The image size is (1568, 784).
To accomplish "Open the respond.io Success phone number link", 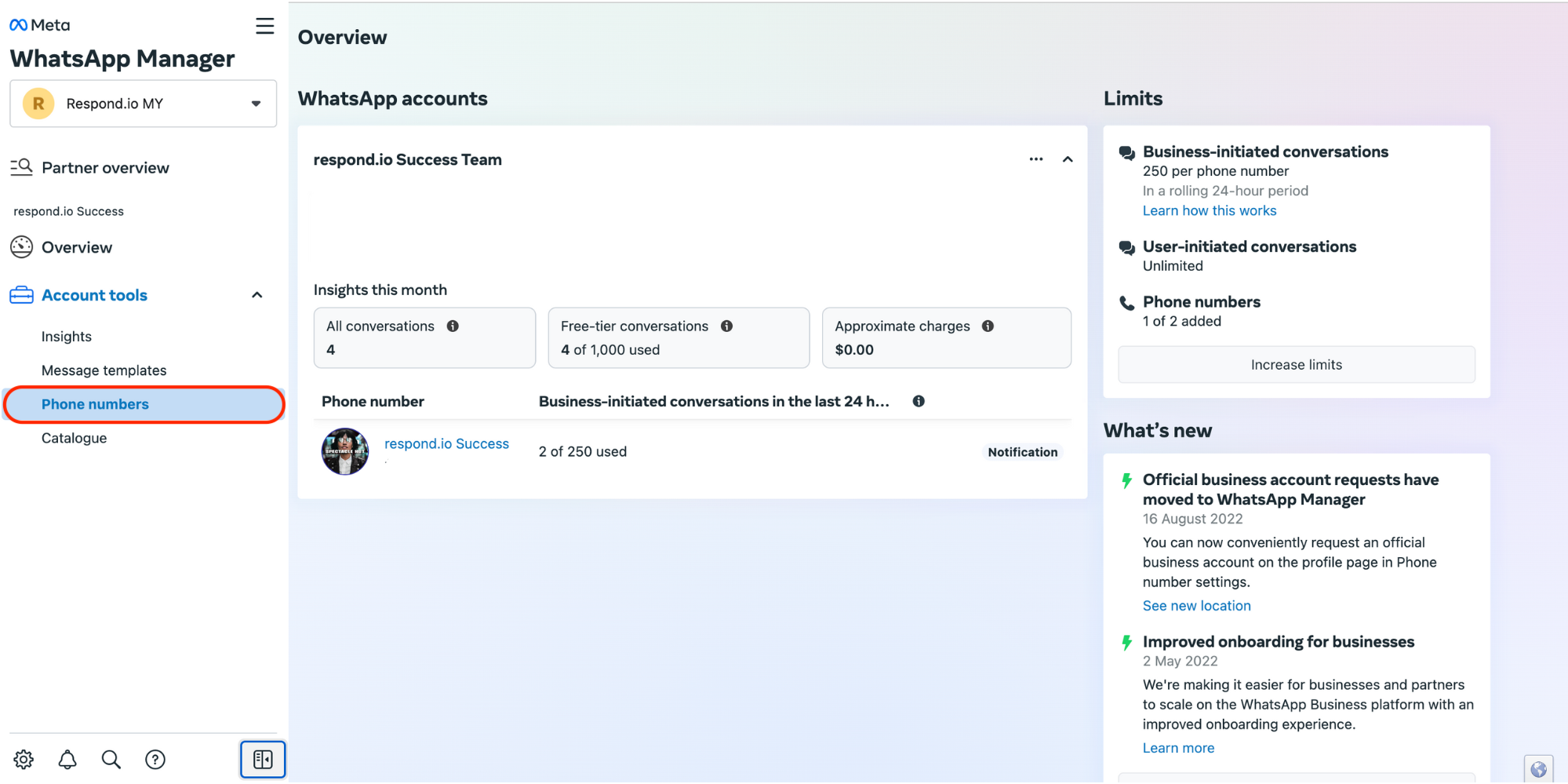I will pyautogui.click(x=446, y=444).
